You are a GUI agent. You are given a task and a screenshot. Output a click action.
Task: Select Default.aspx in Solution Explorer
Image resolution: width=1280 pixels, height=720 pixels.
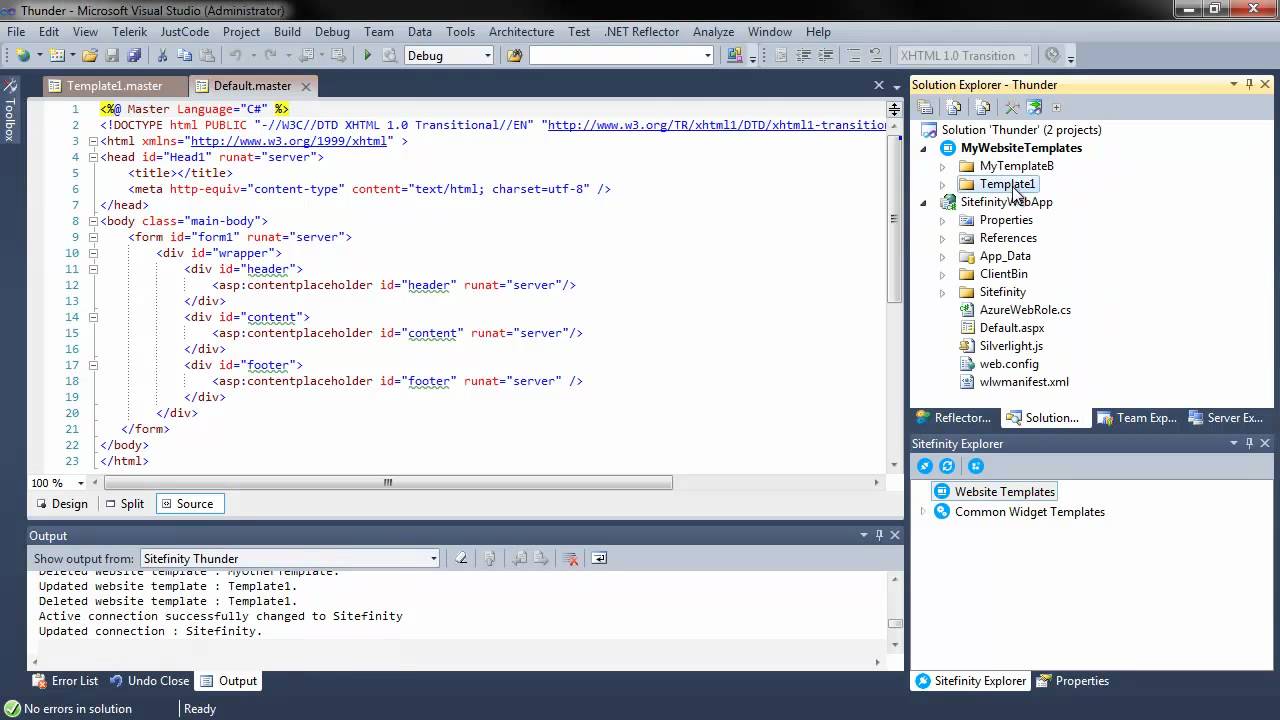click(1012, 328)
